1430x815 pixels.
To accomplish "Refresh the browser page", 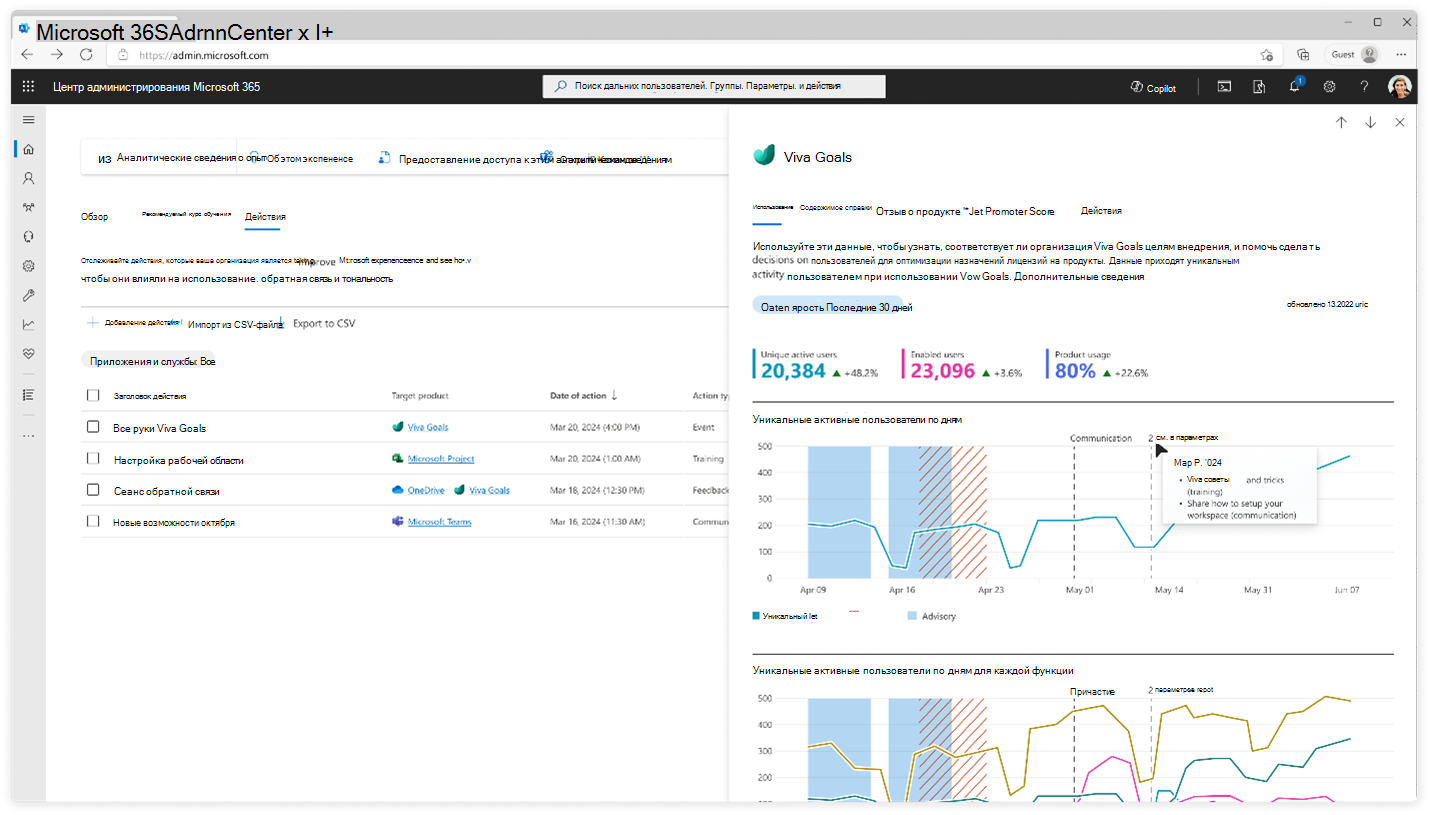I will click(87, 55).
